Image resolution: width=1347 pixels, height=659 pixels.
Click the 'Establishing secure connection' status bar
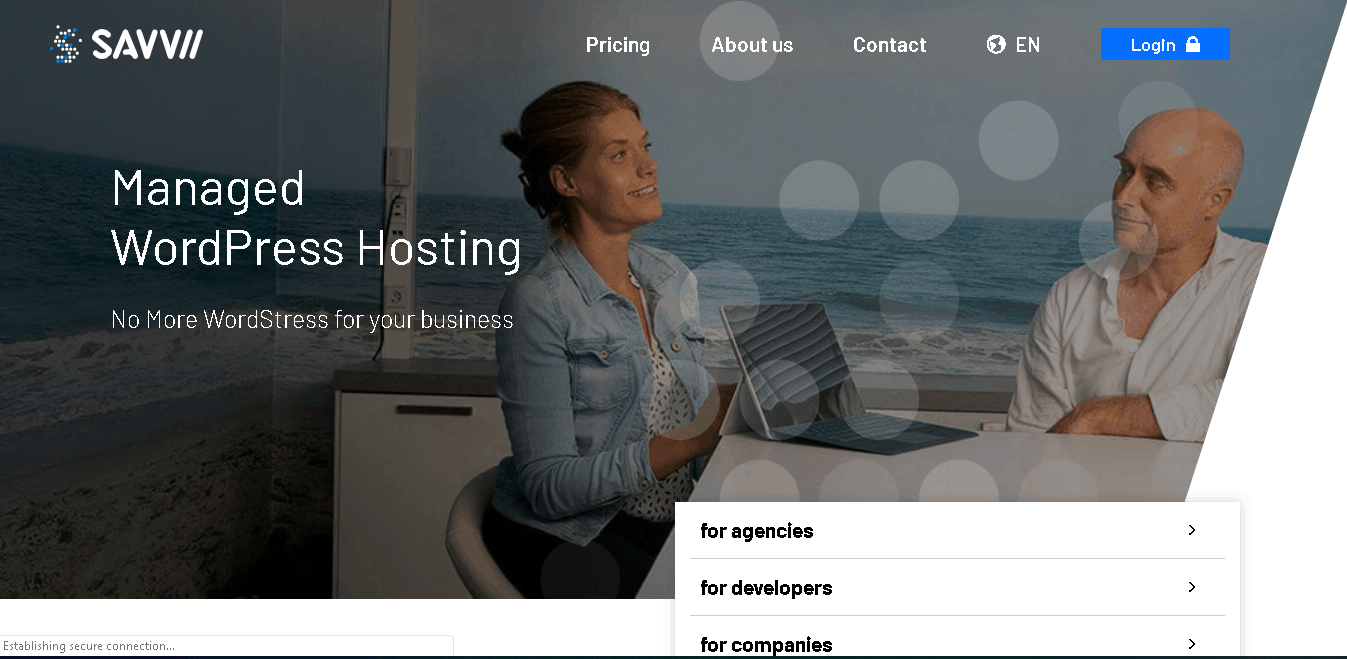227,646
